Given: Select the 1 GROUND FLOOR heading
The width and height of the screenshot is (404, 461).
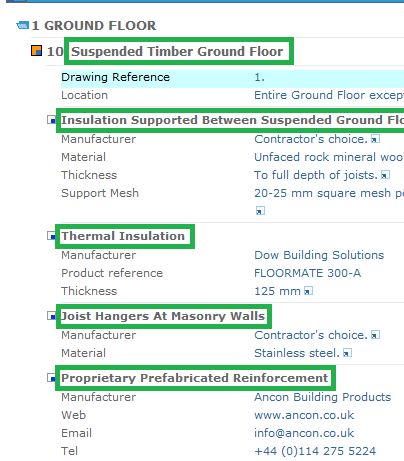Looking at the screenshot, I should [94, 26].
